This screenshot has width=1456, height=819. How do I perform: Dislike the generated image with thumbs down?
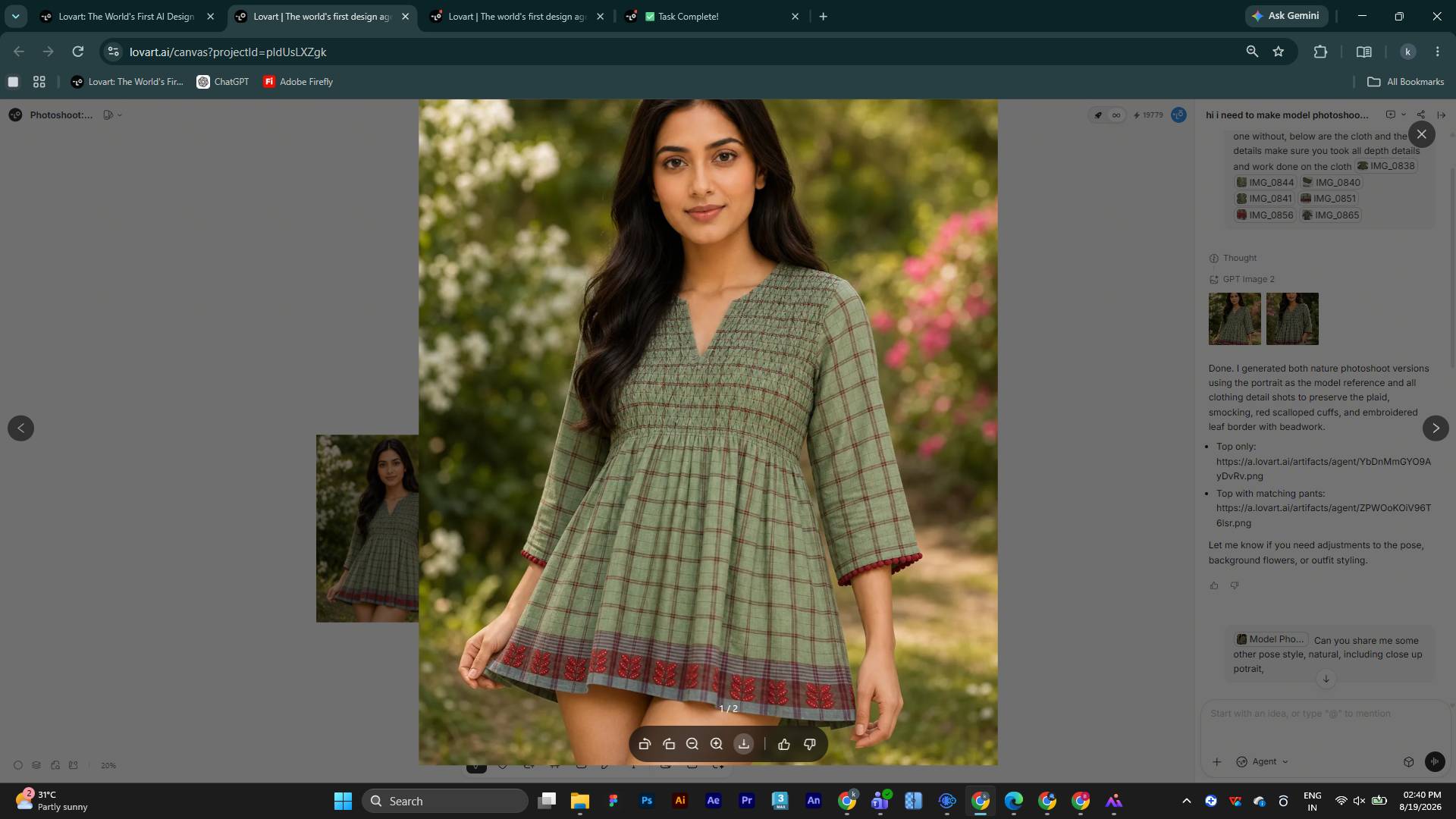point(809,744)
